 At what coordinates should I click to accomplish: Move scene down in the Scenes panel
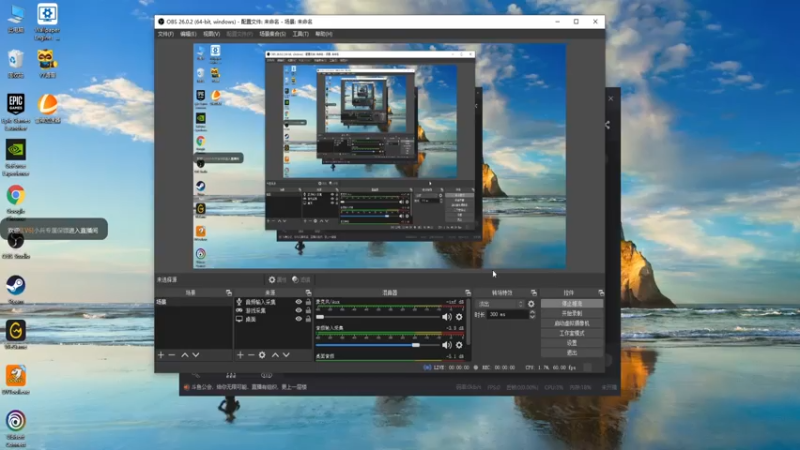195,355
